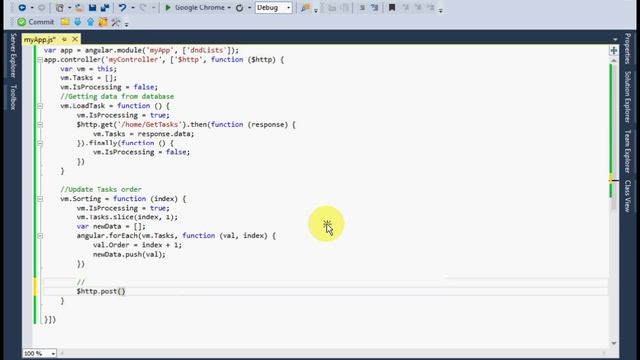Click the vertical scrollbar down arrow
Viewport: 640px width, 360px height.
tap(614, 343)
